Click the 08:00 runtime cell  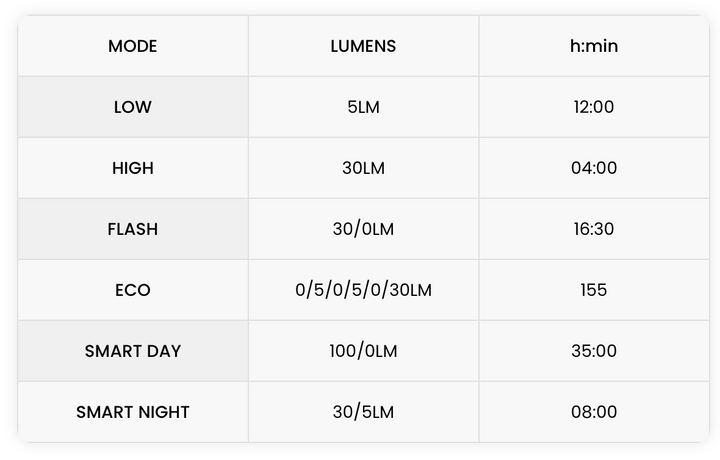[593, 412]
